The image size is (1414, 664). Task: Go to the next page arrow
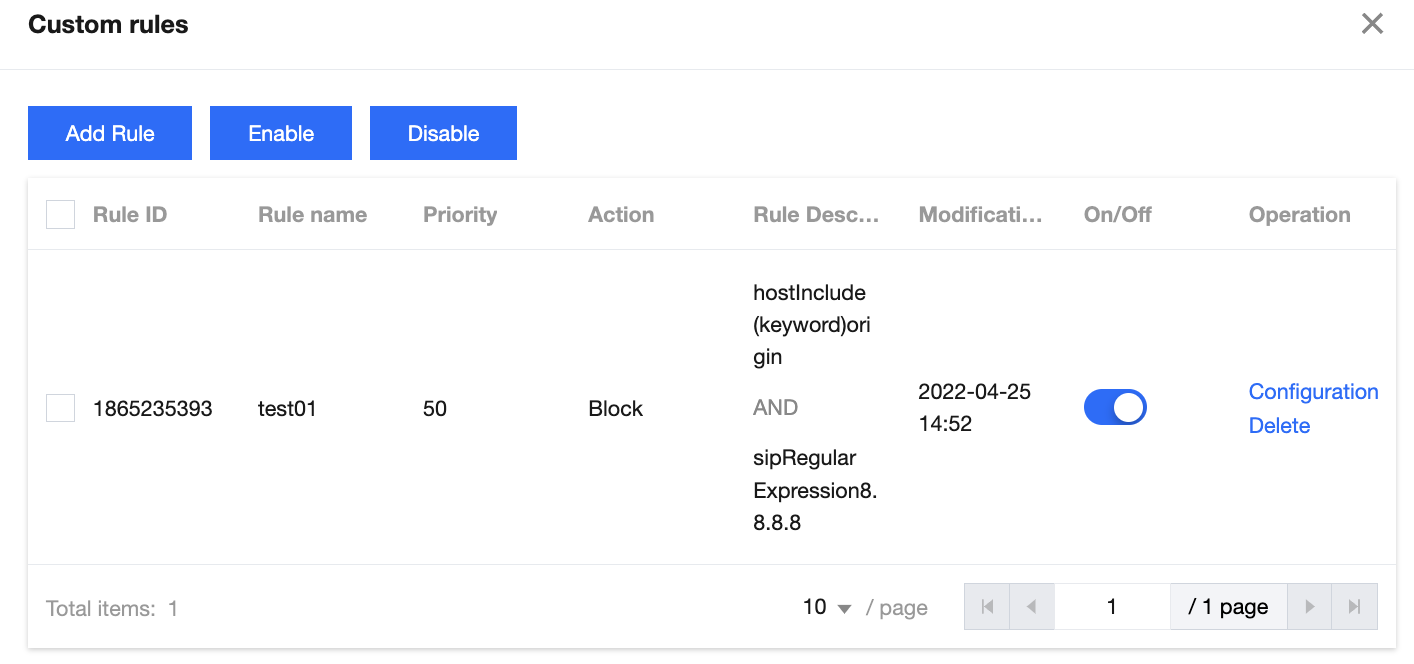coord(1309,607)
